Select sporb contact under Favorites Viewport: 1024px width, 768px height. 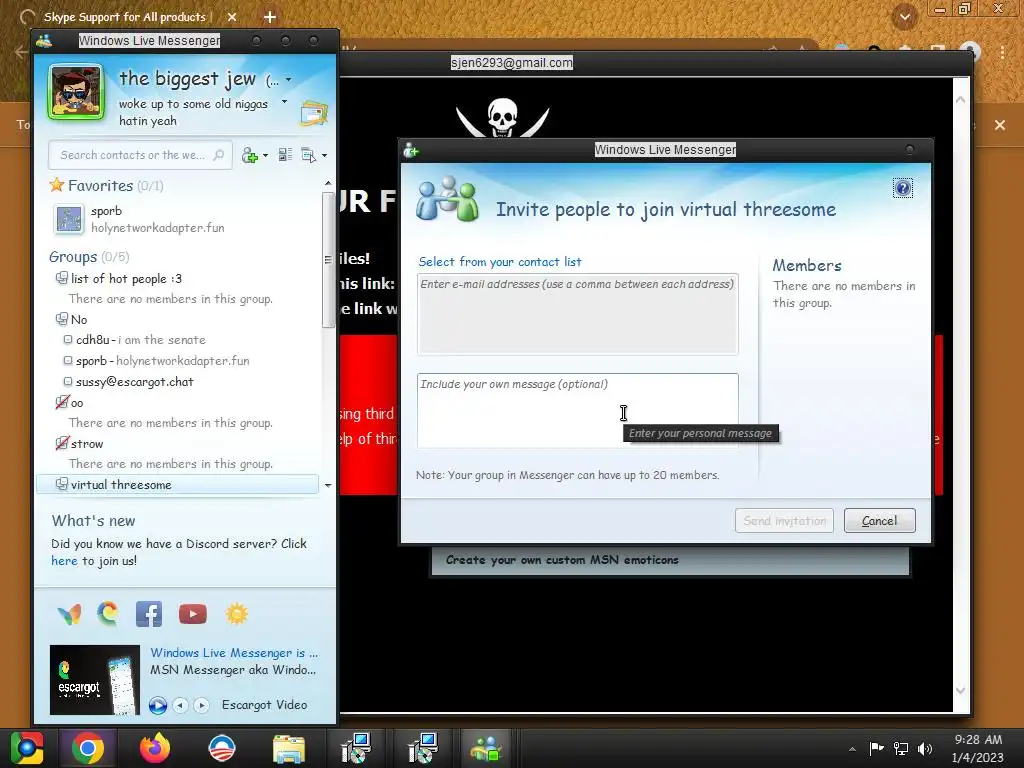(176, 219)
